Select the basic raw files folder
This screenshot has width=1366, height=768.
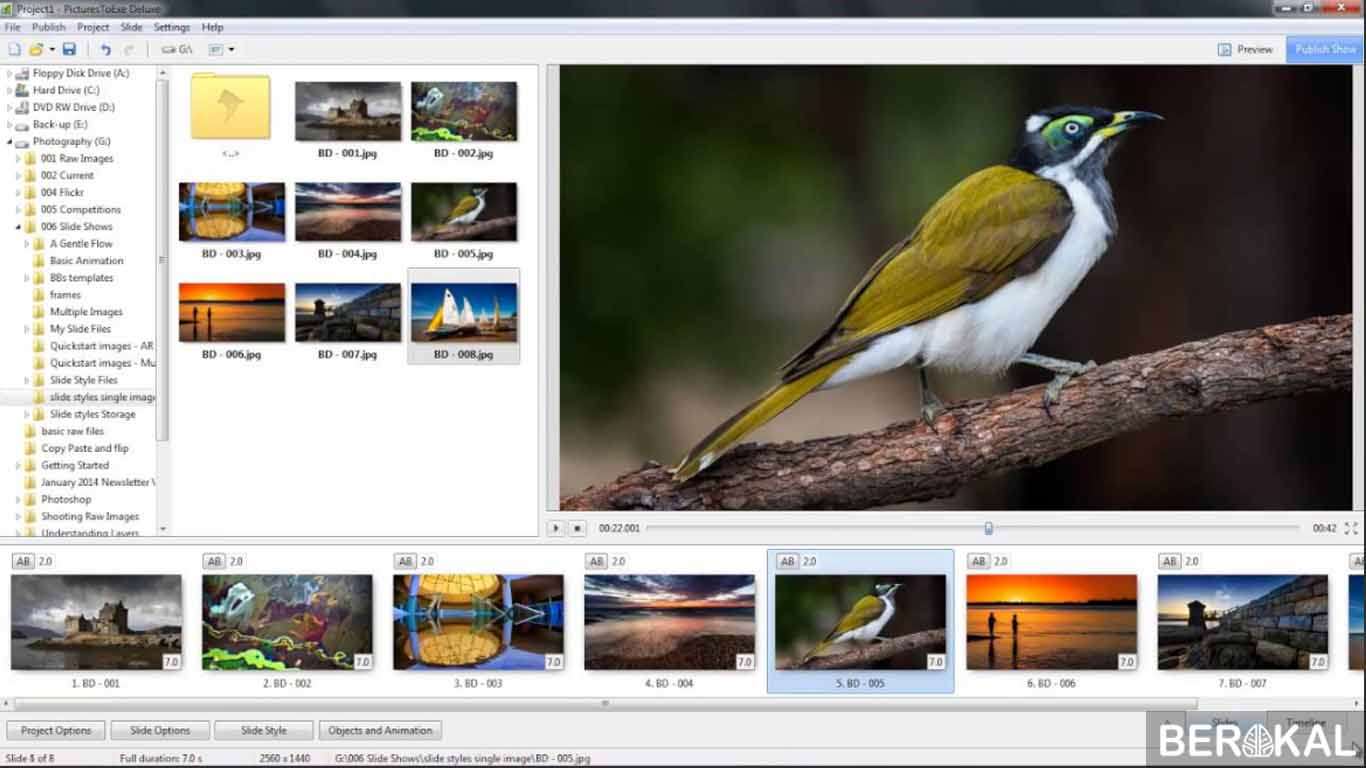coord(72,431)
